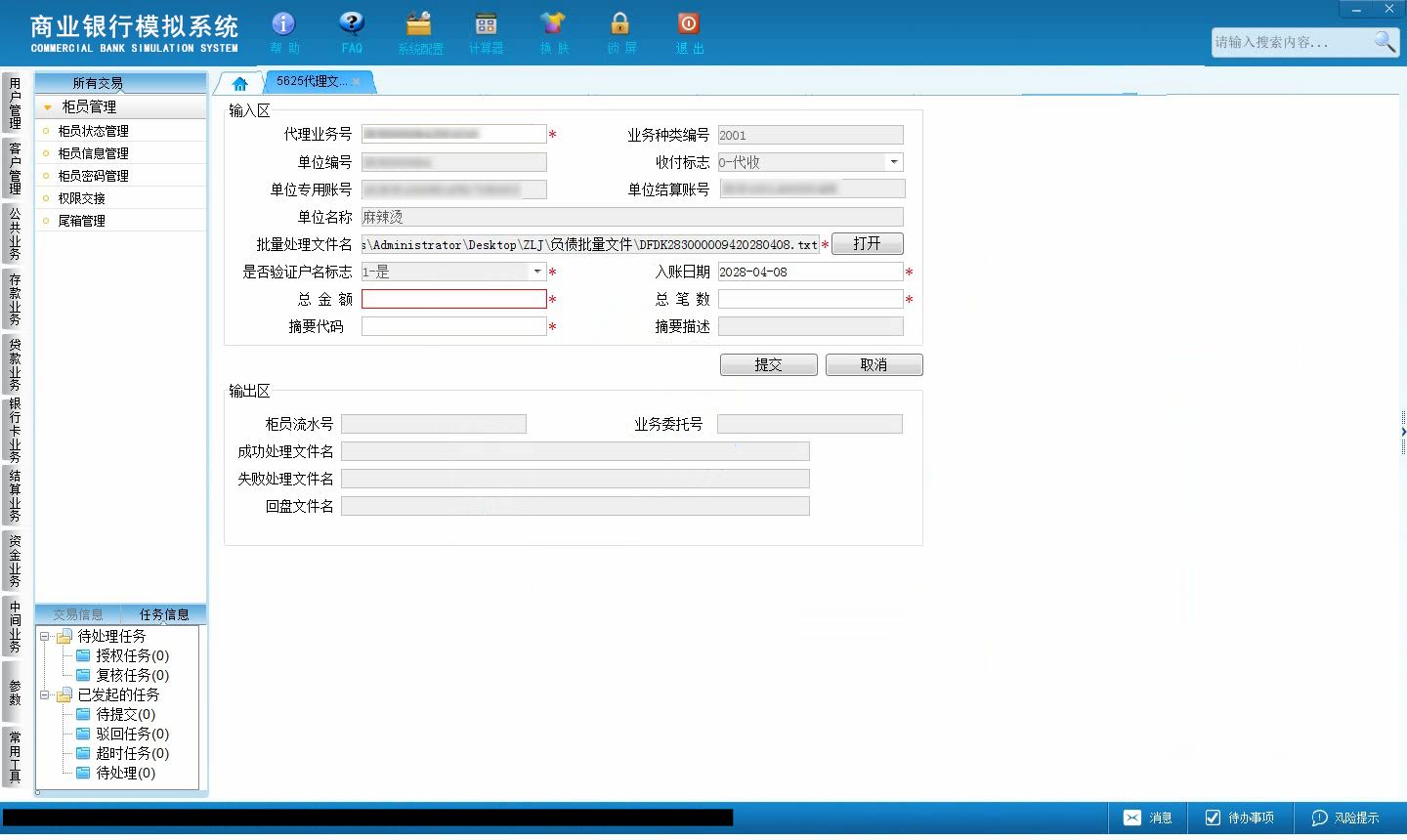
Task: Click the 取消 cancel button
Action: (x=874, y=364)
